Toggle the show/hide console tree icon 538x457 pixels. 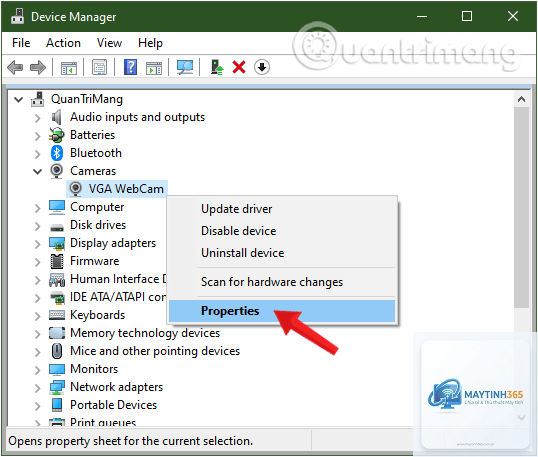click(x=69, y=68)
